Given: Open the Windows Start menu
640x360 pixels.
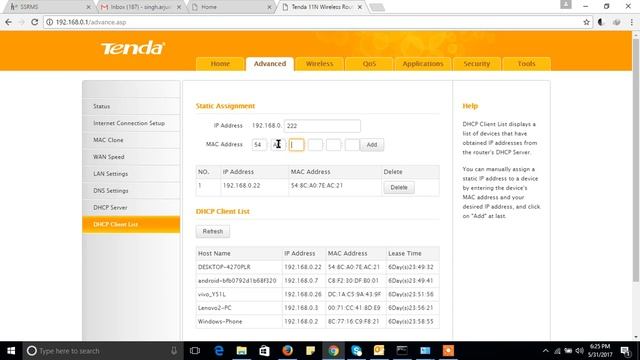Looking at the screenshot, I should pos(11,351).
